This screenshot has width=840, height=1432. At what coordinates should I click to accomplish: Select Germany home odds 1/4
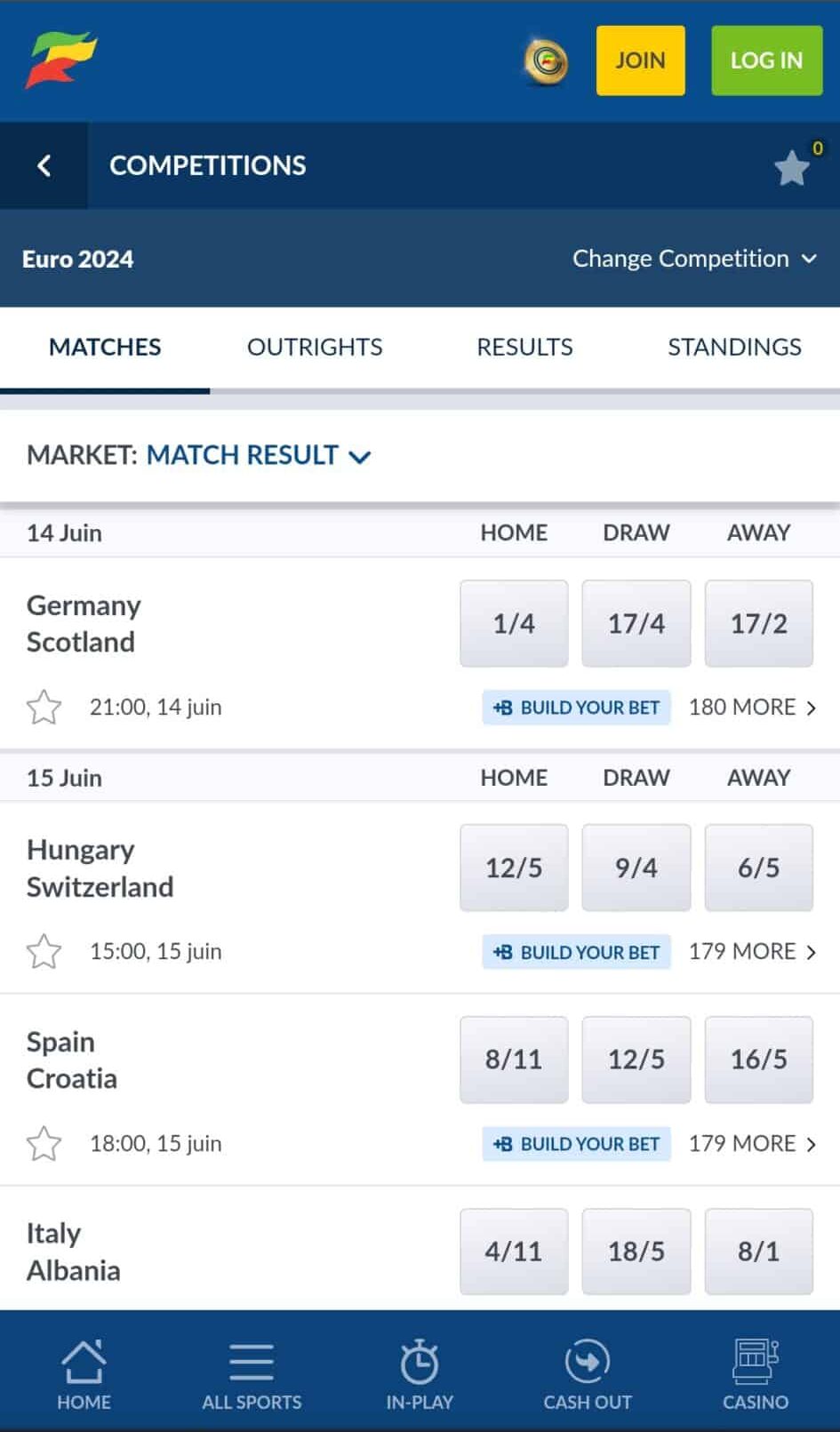pyautogui.click(x=514, y=623)
